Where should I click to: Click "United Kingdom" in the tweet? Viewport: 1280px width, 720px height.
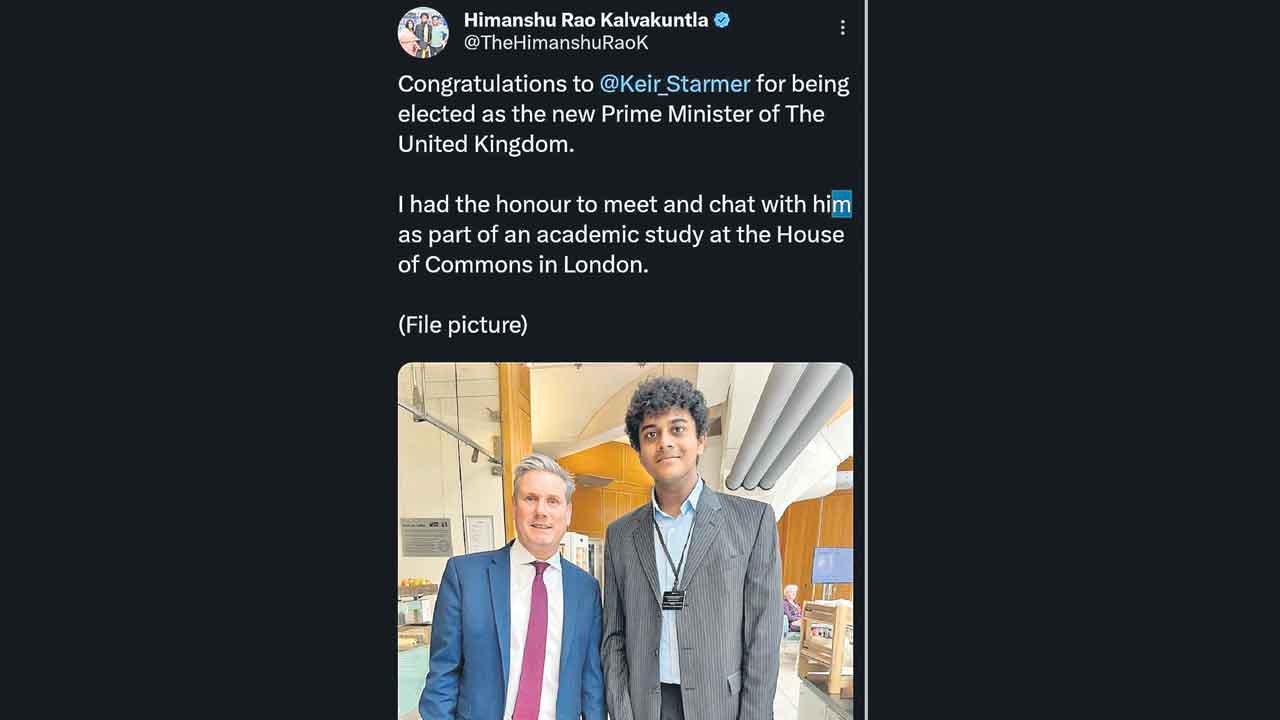485,144
